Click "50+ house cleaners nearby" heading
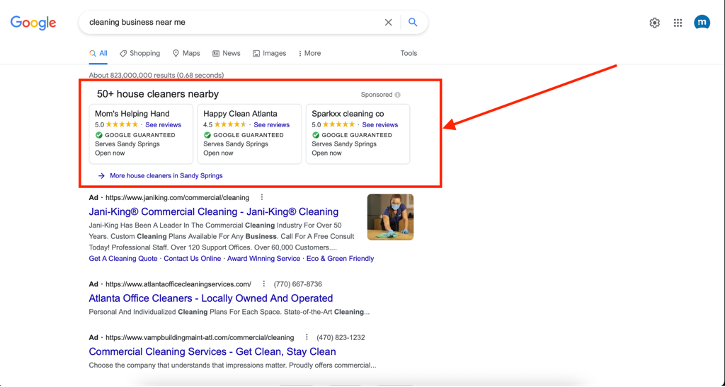Viewport: 725px width, 387px height. pyautogui.click(x=158, y=94)
